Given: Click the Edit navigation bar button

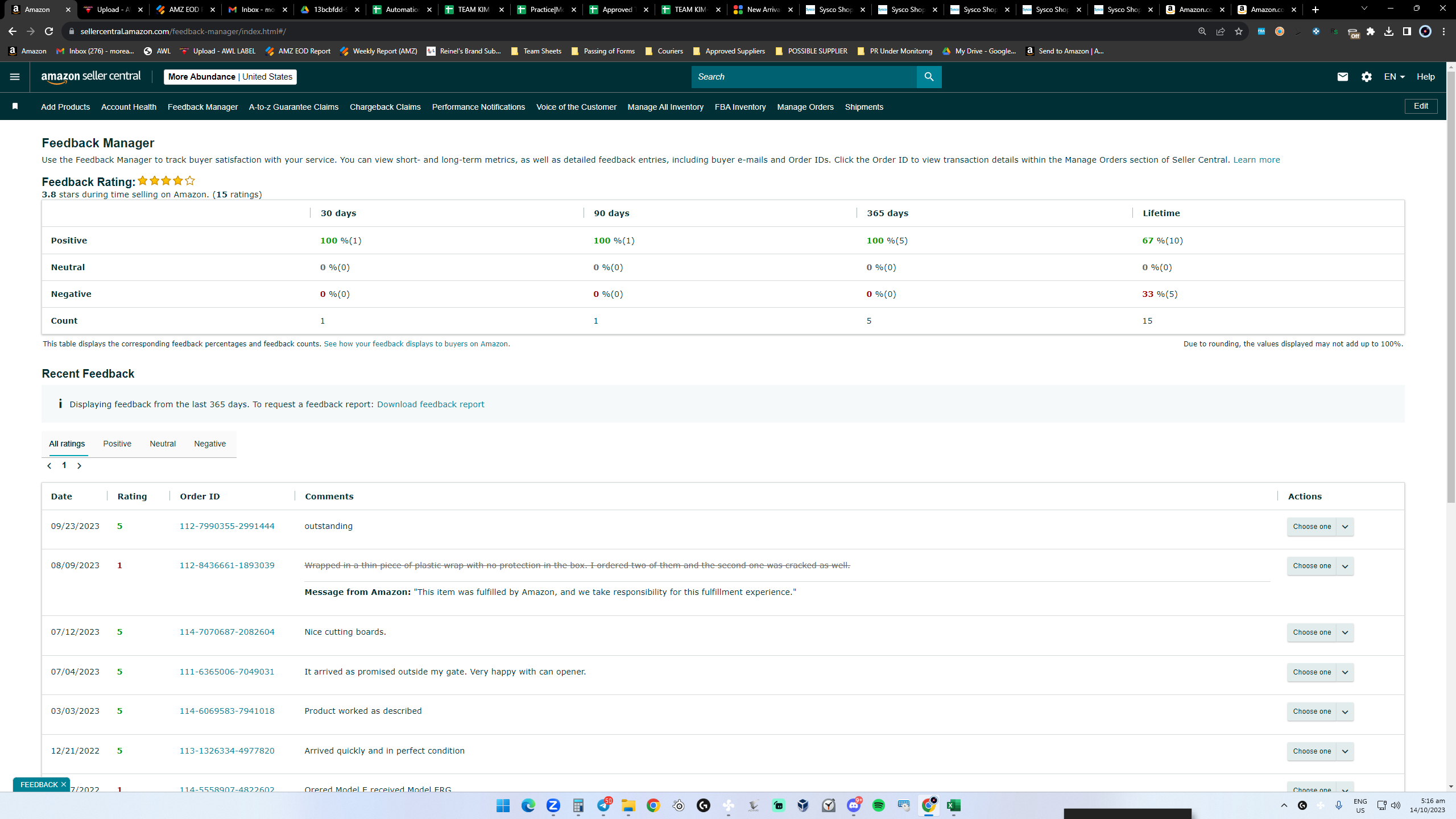Looking at the screenshot, I should pos(1421,106).
